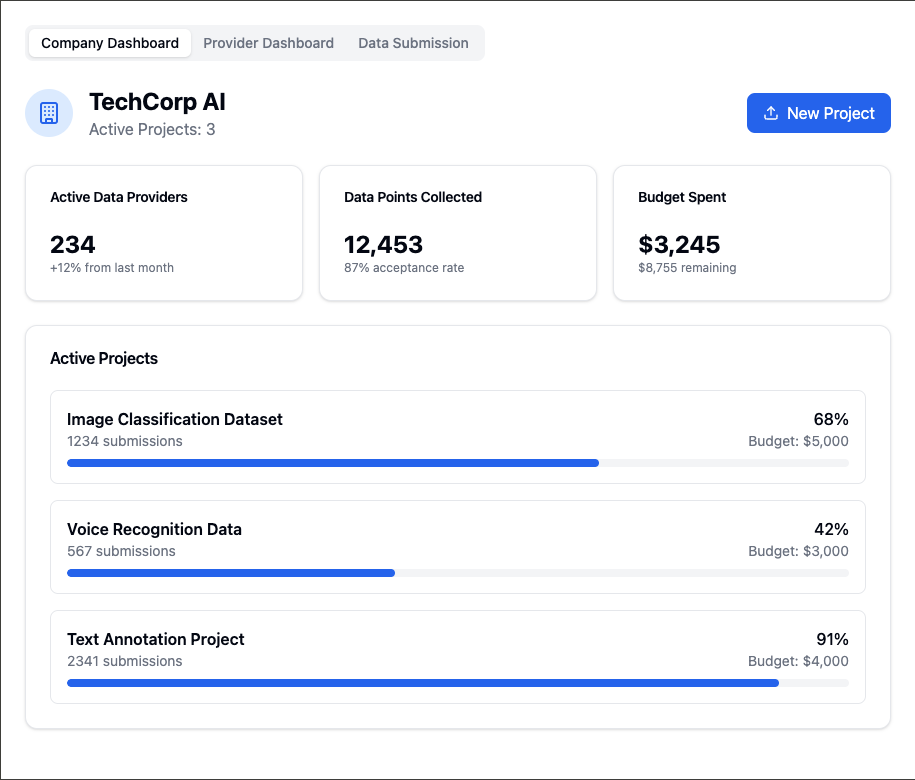Select the Voice Recognition Data project
This screenshot has width=915, height=780.
pyautogui.click(x=154, y=530)
